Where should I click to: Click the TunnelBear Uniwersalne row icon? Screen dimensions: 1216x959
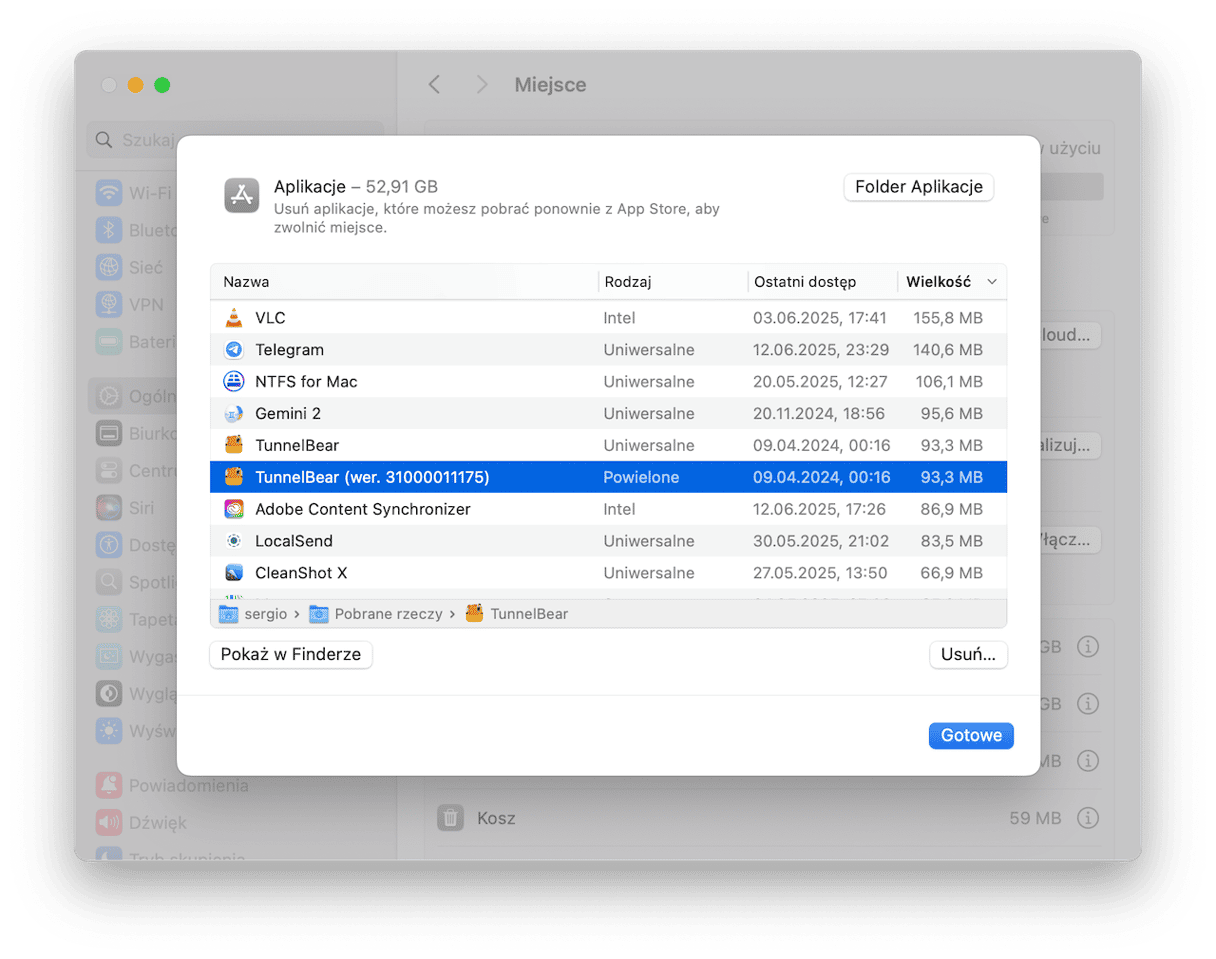pos(233,445)
